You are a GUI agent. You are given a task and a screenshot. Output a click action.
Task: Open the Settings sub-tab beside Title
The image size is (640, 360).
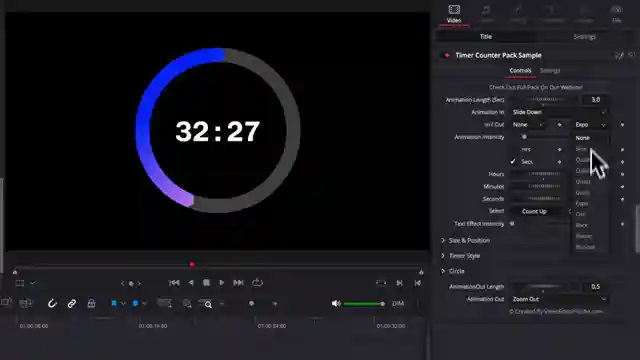pos(584,37)
